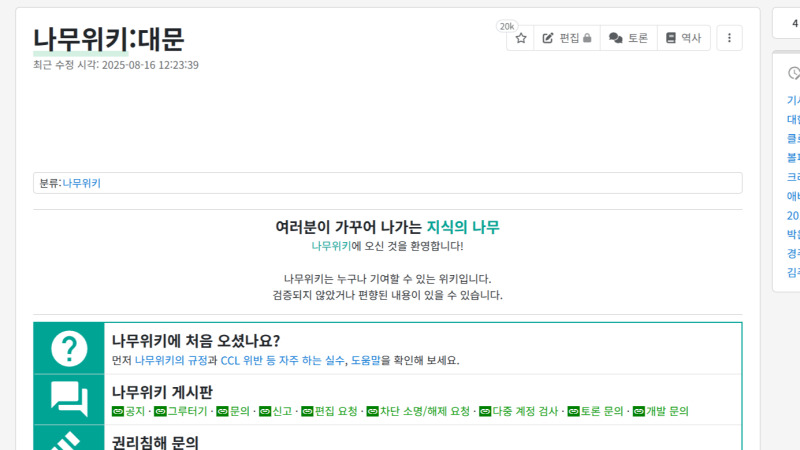Open the 토론 문의 link
Screen dimensions: 800x450
click(x=595, y=411)
